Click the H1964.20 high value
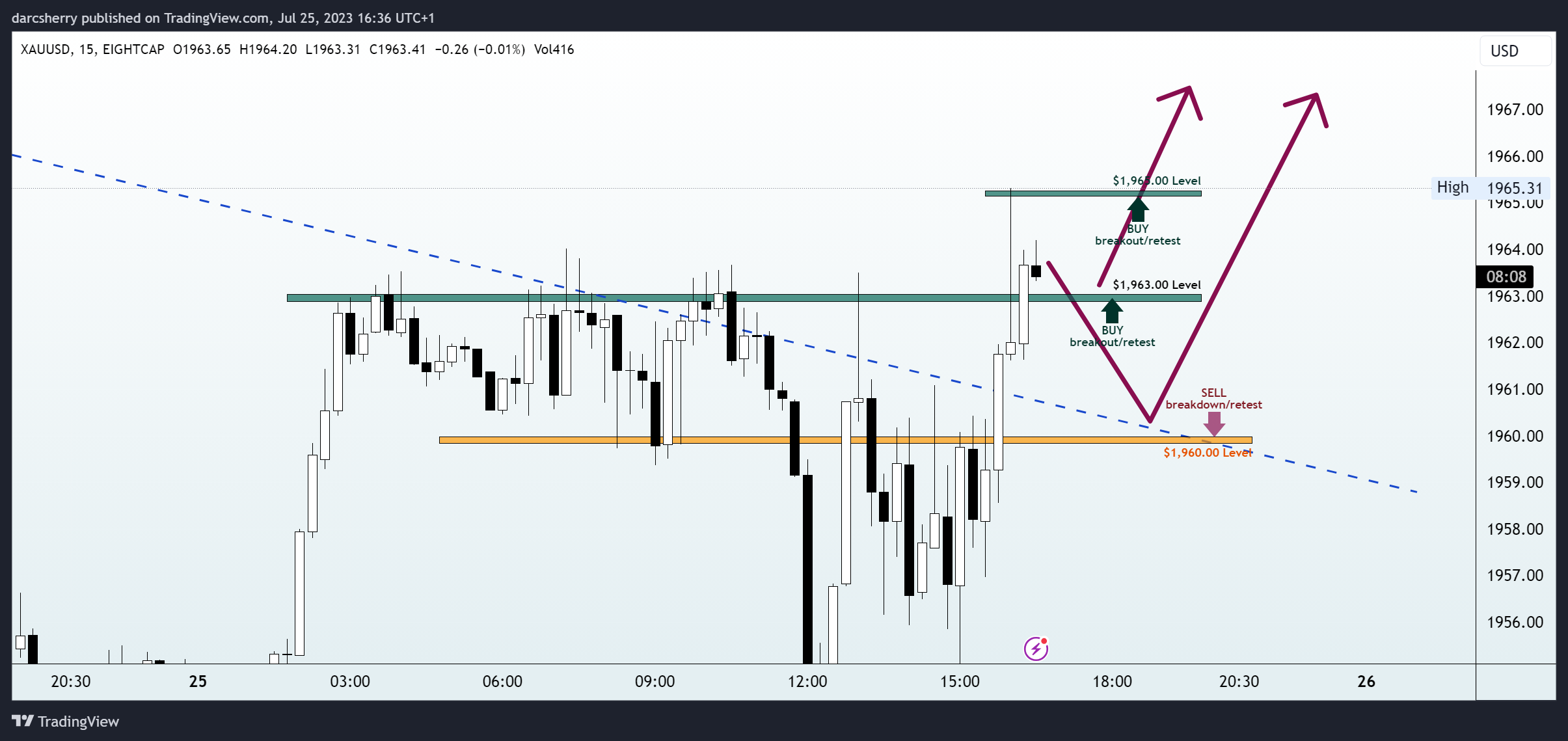The image size is (1568, 741). (x=268, y=49)
